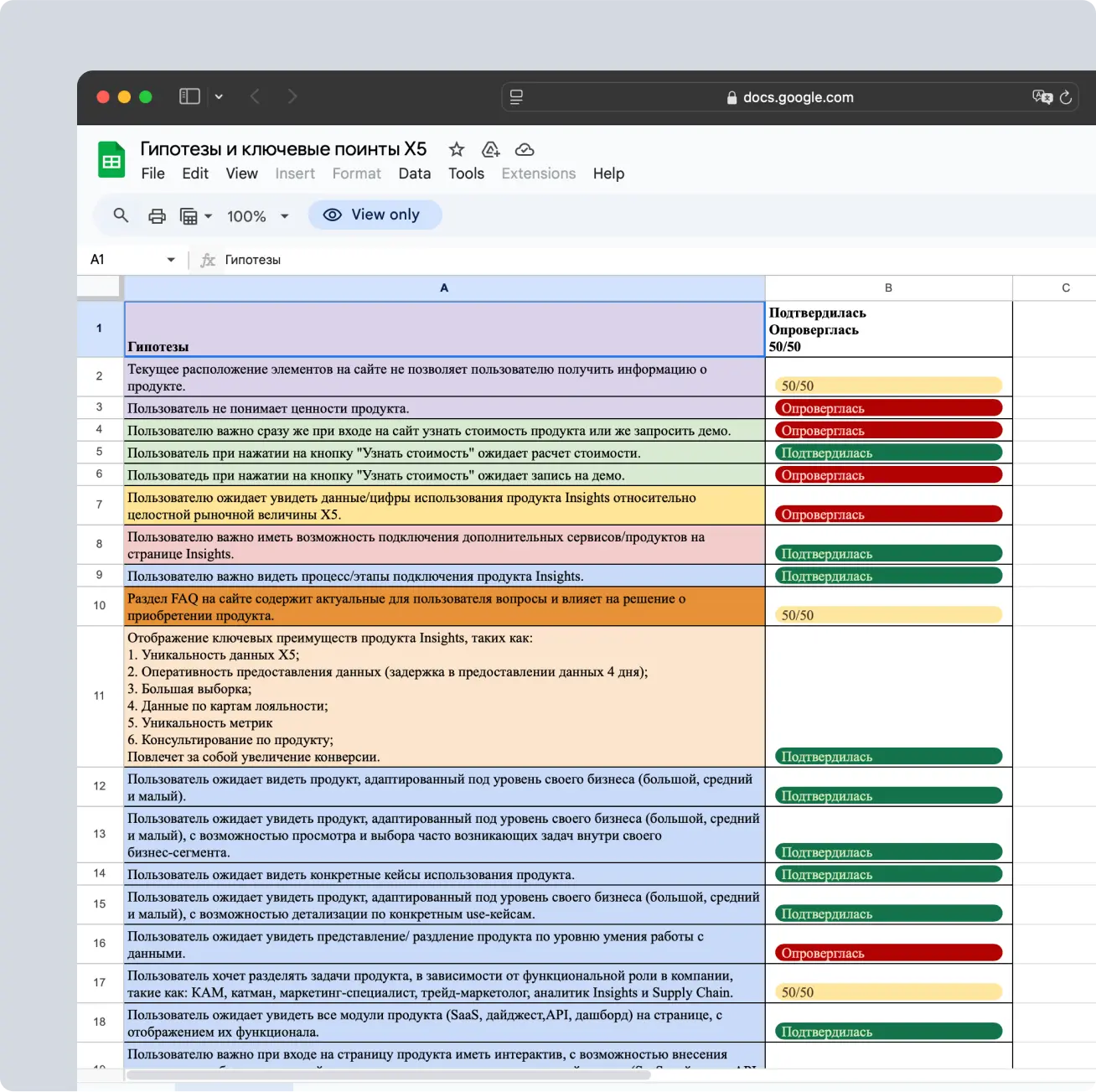Reload the page in Safari

[x=1066, y=97]
